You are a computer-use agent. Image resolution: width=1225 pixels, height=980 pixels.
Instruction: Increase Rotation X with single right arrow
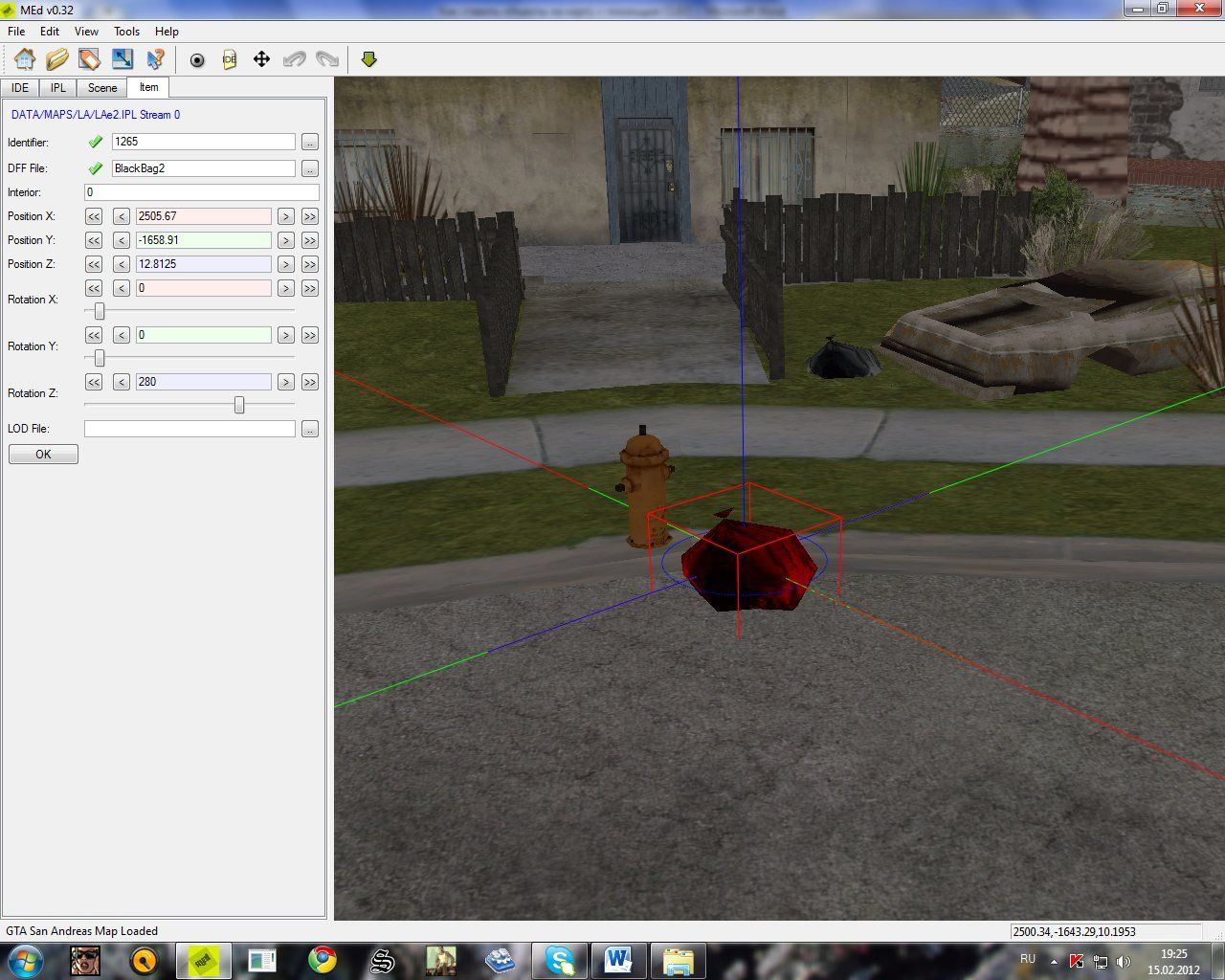pos(285,288)
